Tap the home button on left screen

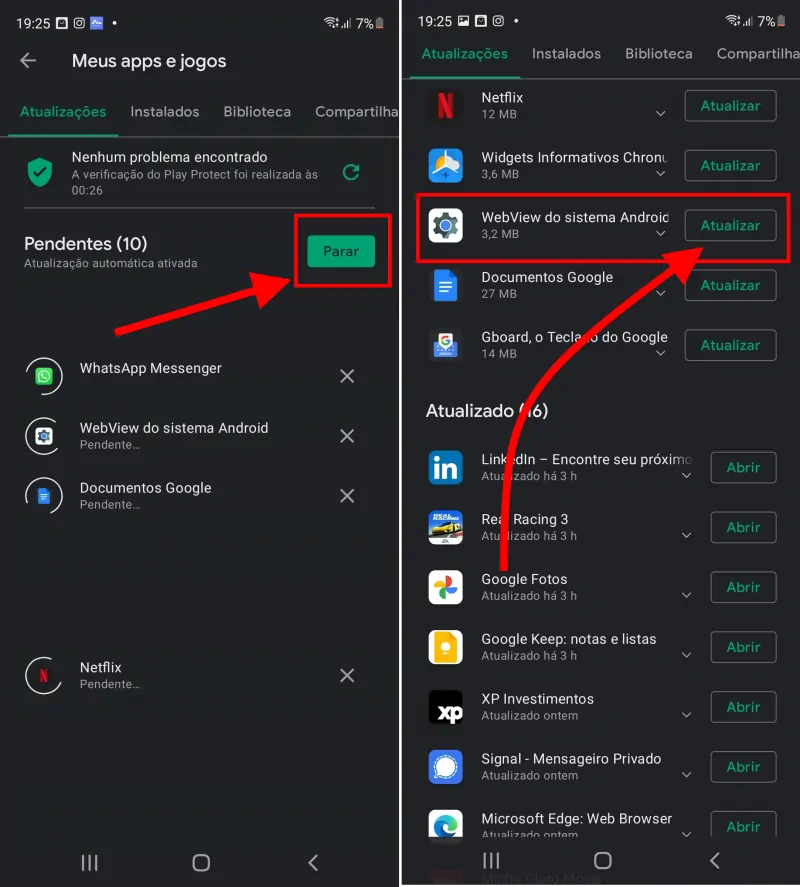pos(201,863)
